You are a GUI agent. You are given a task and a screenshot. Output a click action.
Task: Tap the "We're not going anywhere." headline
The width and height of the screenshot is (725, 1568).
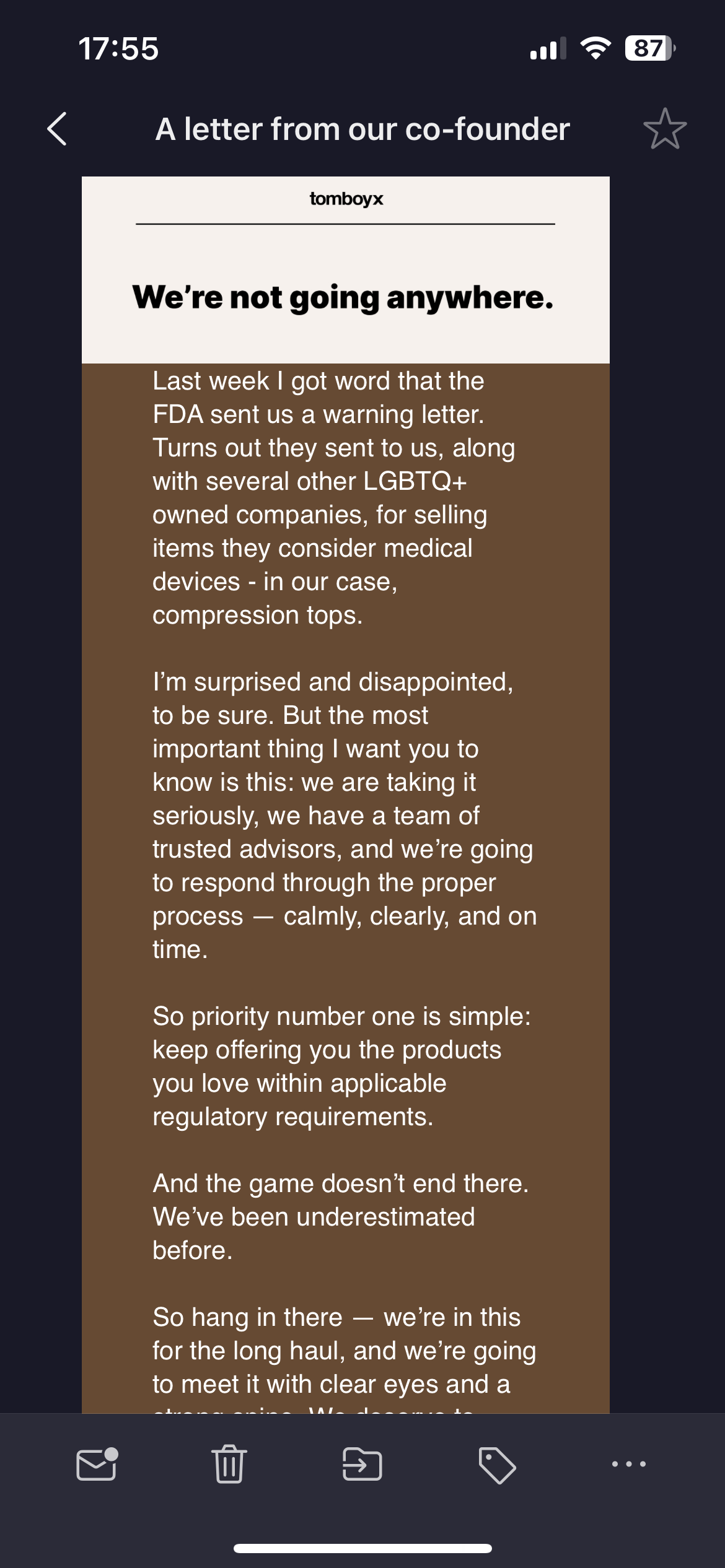coord(343,297)
